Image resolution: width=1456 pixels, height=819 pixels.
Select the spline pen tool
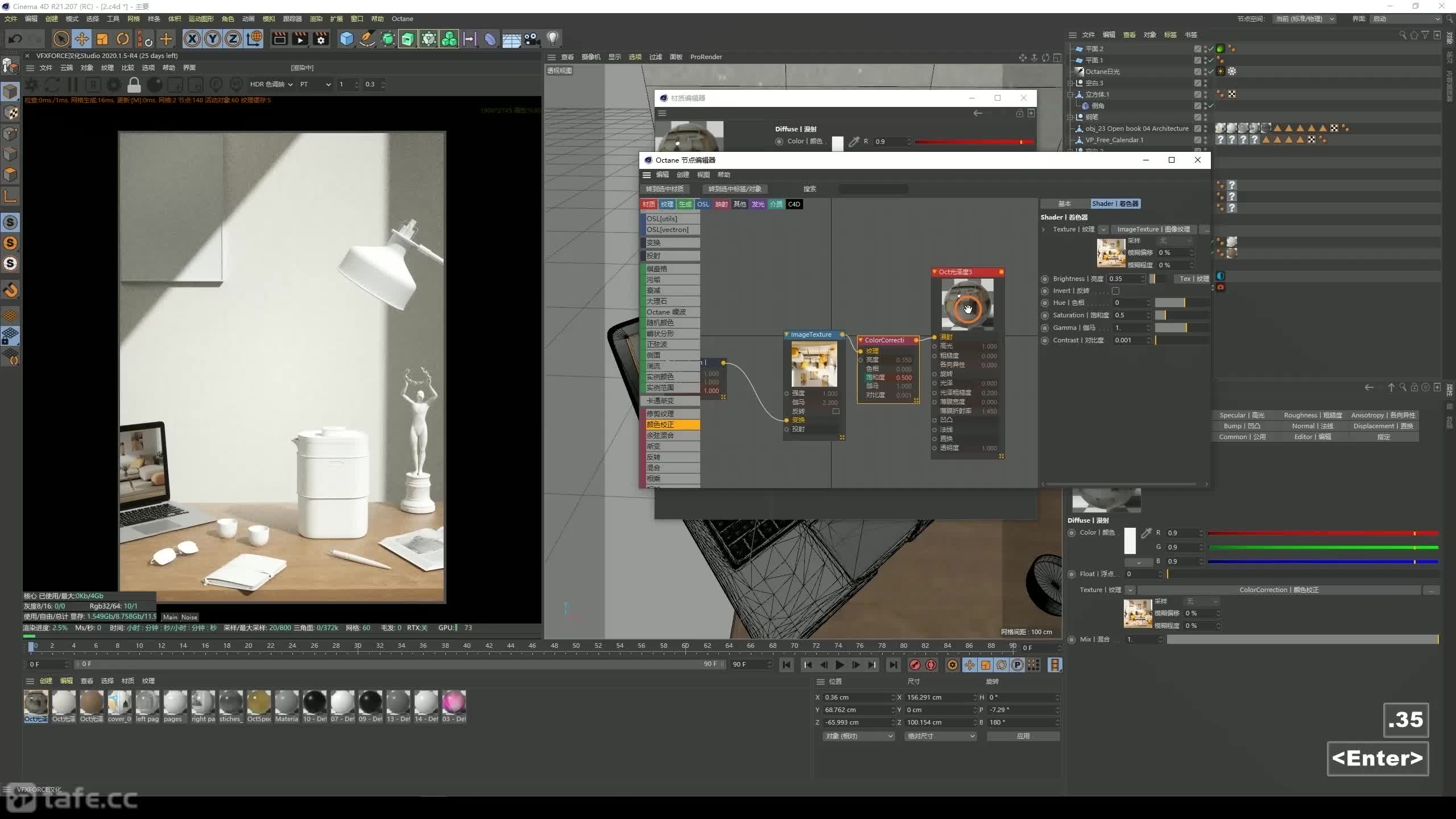(x=367, y=39)
